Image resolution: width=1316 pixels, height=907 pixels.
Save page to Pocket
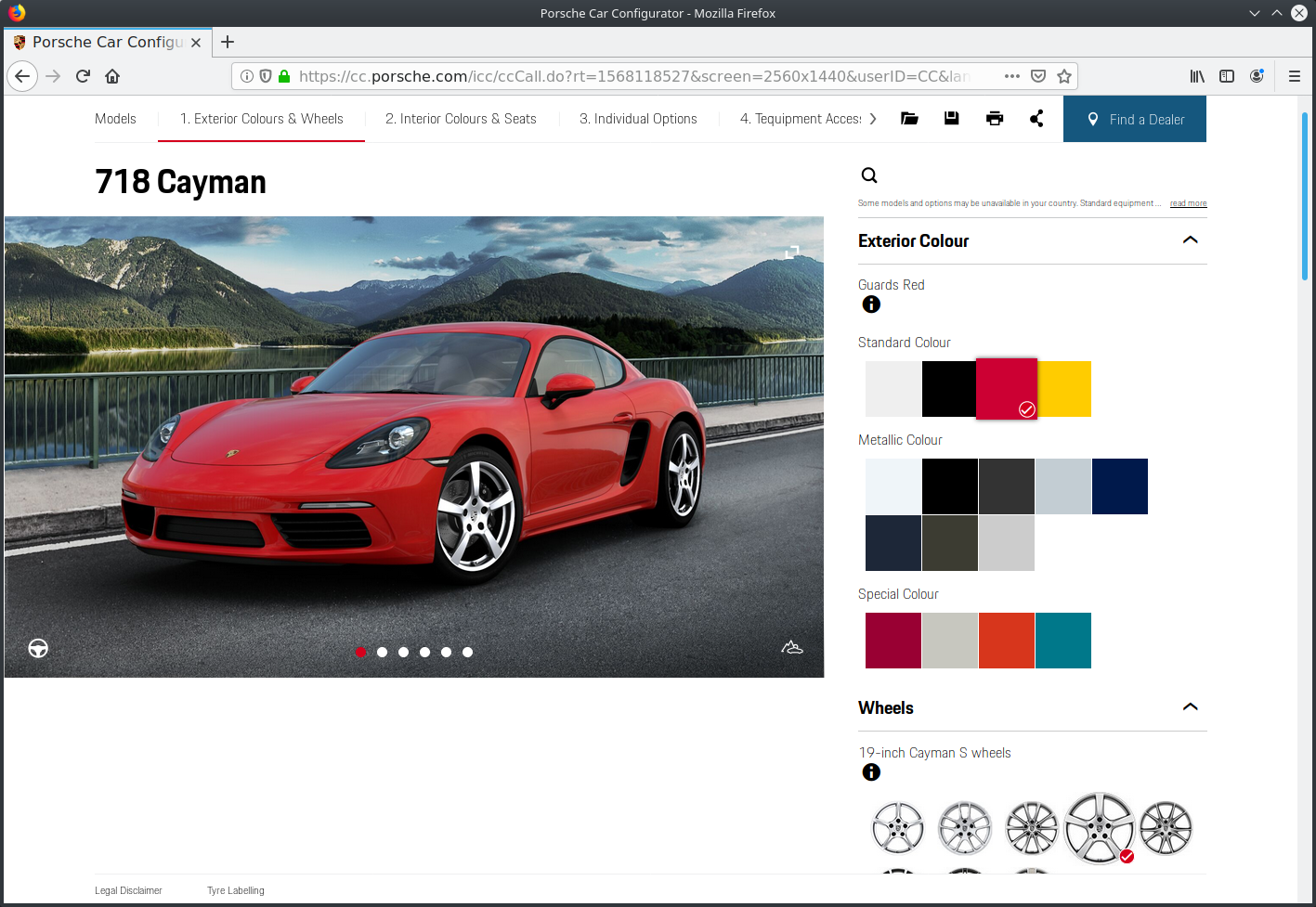[1038, 76]
